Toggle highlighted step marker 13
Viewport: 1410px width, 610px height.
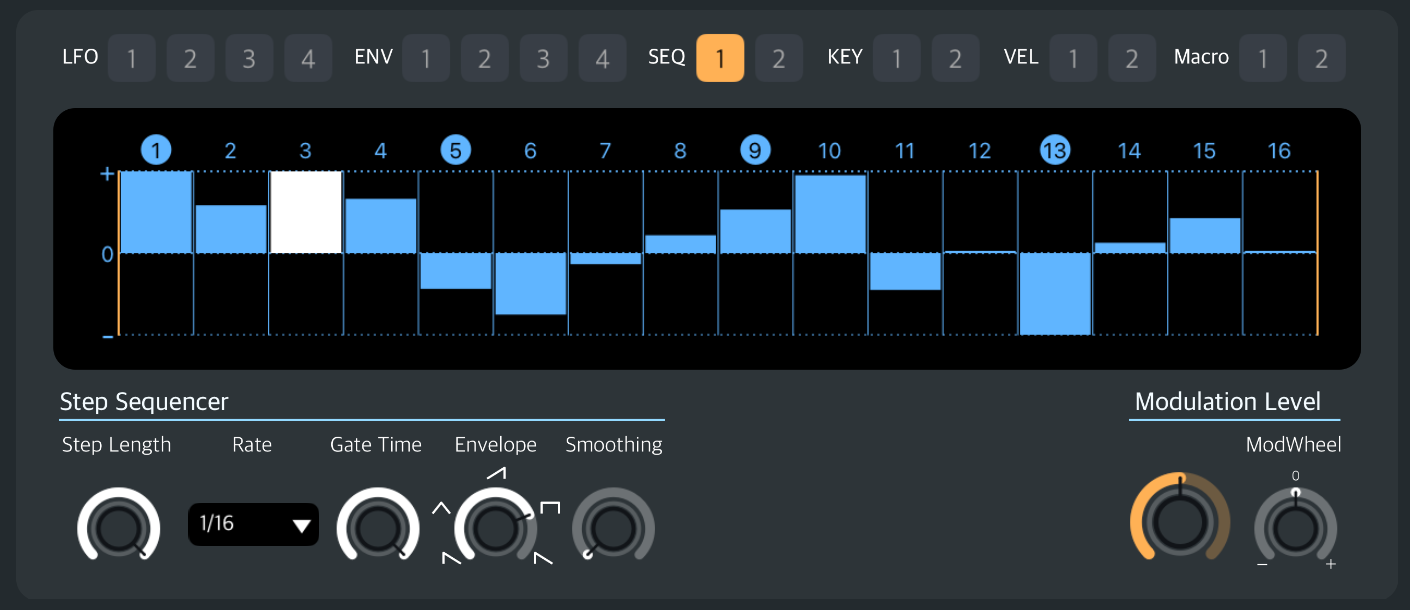point(1054,151)
